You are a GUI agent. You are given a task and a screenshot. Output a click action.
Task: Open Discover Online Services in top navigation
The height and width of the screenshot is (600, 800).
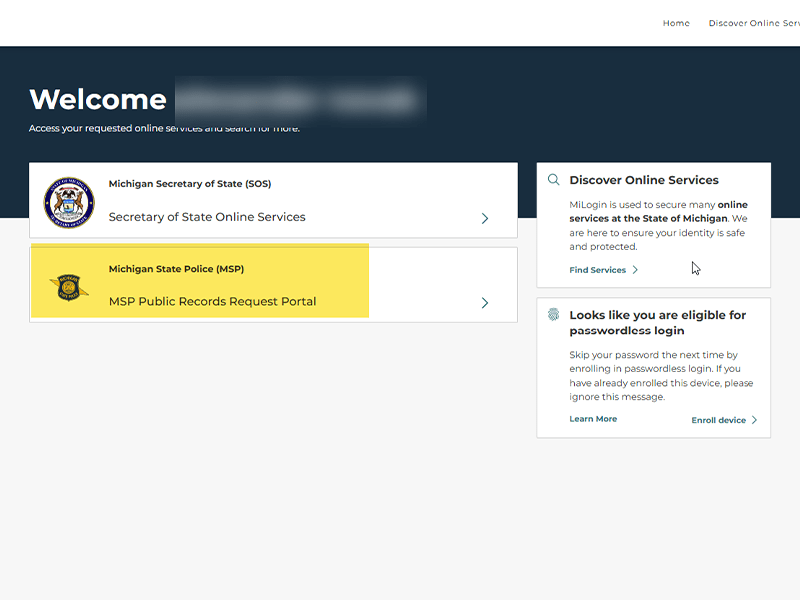[754, 23]
